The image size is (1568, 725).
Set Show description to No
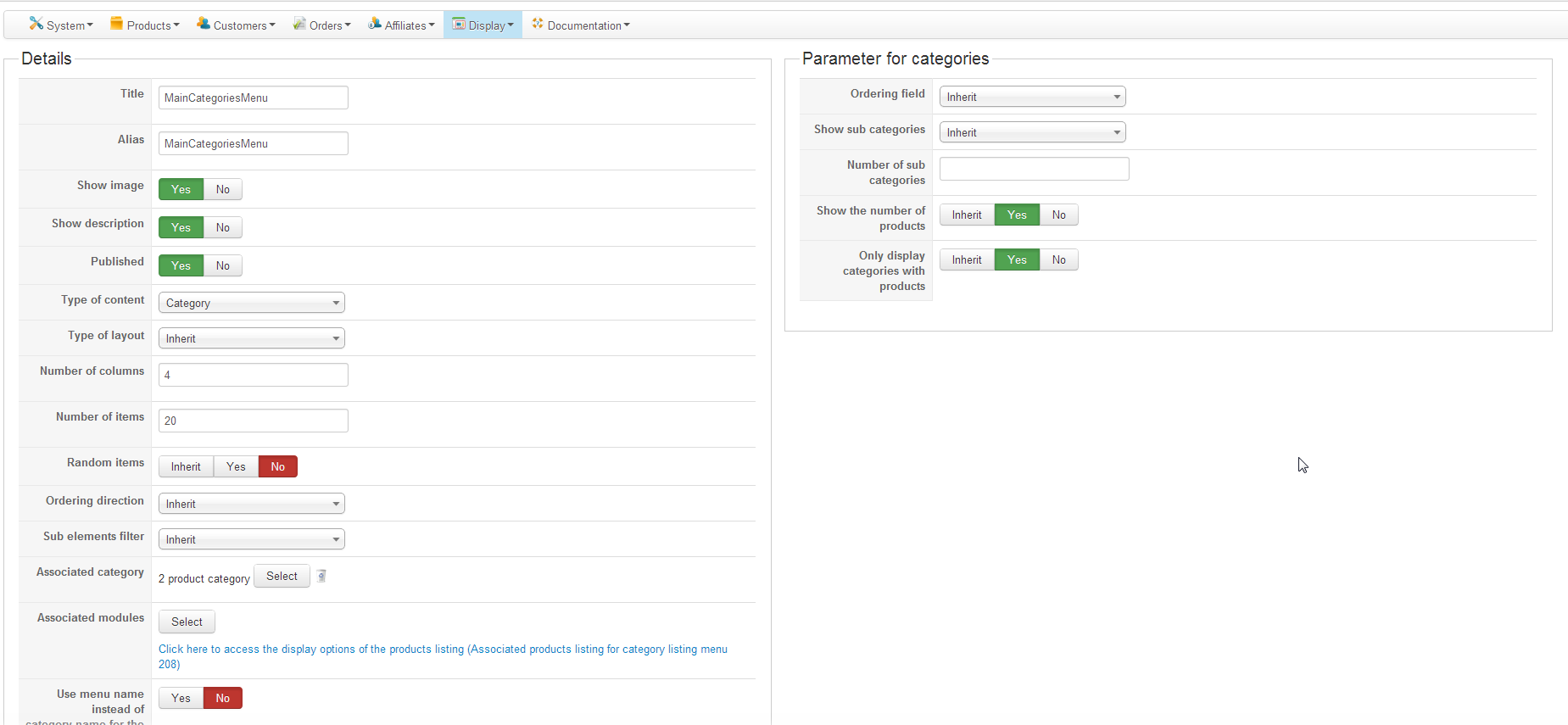223,227
